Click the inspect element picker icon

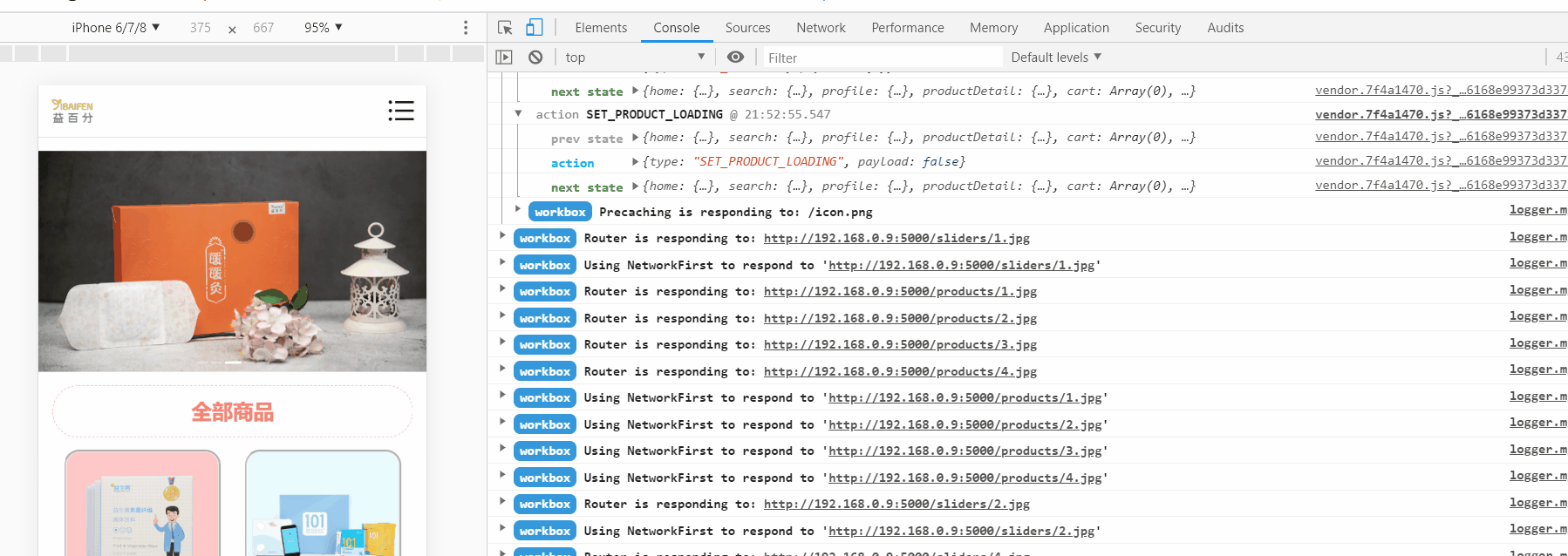coord(505,28)
